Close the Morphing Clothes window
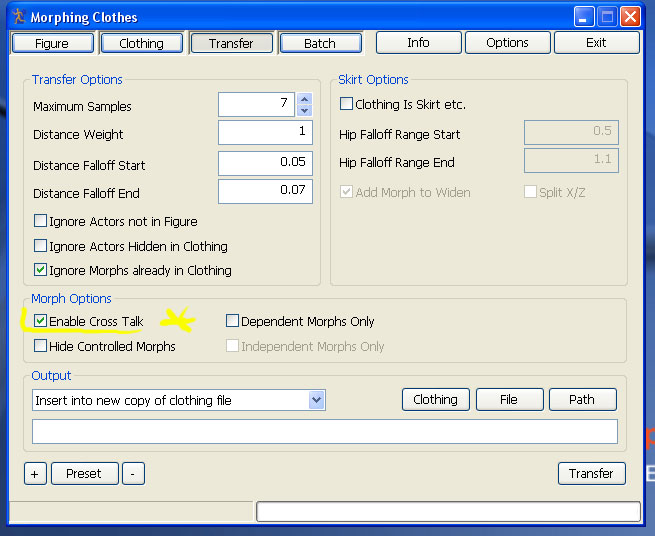The height and width of the screenshot is (536, 655). click(x=630, y=17)
